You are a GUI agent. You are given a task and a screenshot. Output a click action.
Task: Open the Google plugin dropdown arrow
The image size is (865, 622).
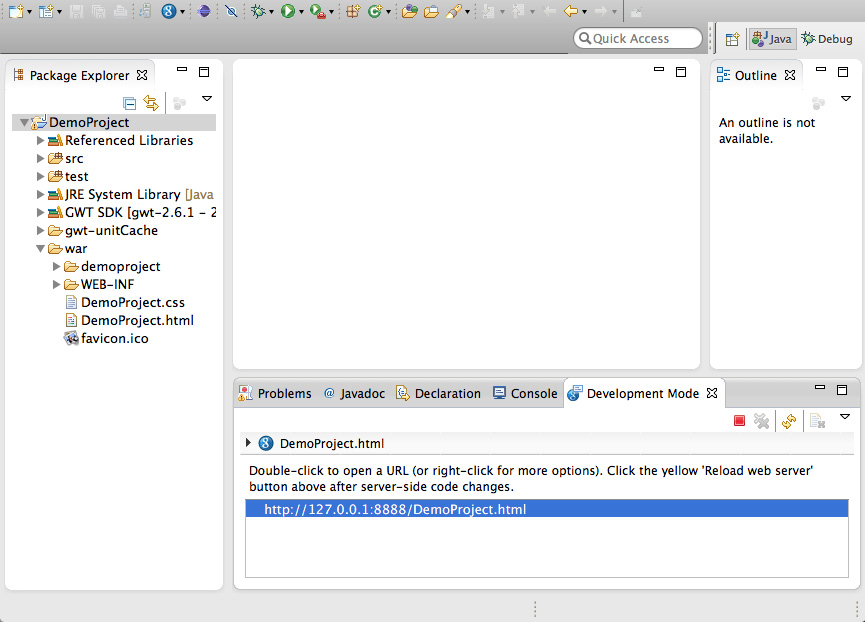(182, 12)
